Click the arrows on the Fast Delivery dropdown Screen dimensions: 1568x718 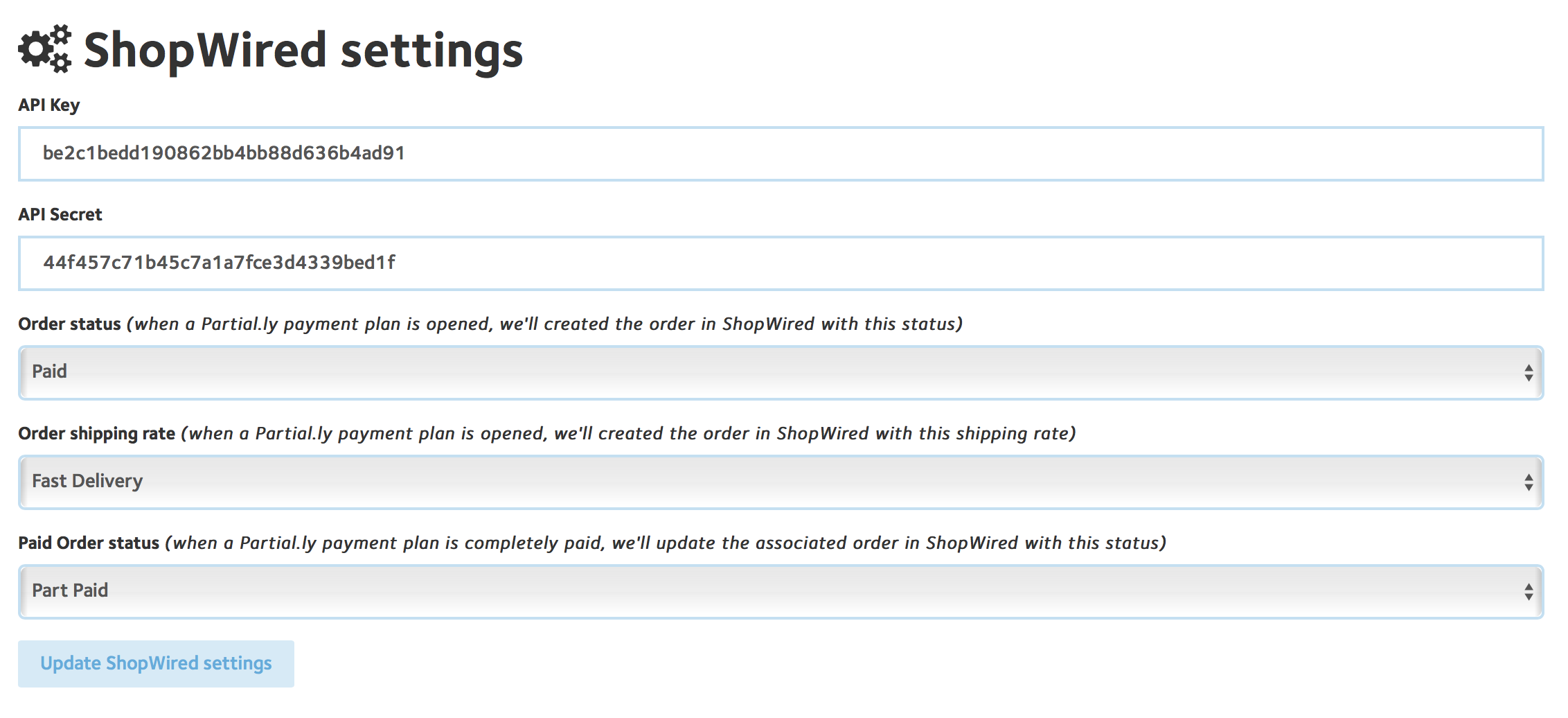click(x=1528, y=482)
